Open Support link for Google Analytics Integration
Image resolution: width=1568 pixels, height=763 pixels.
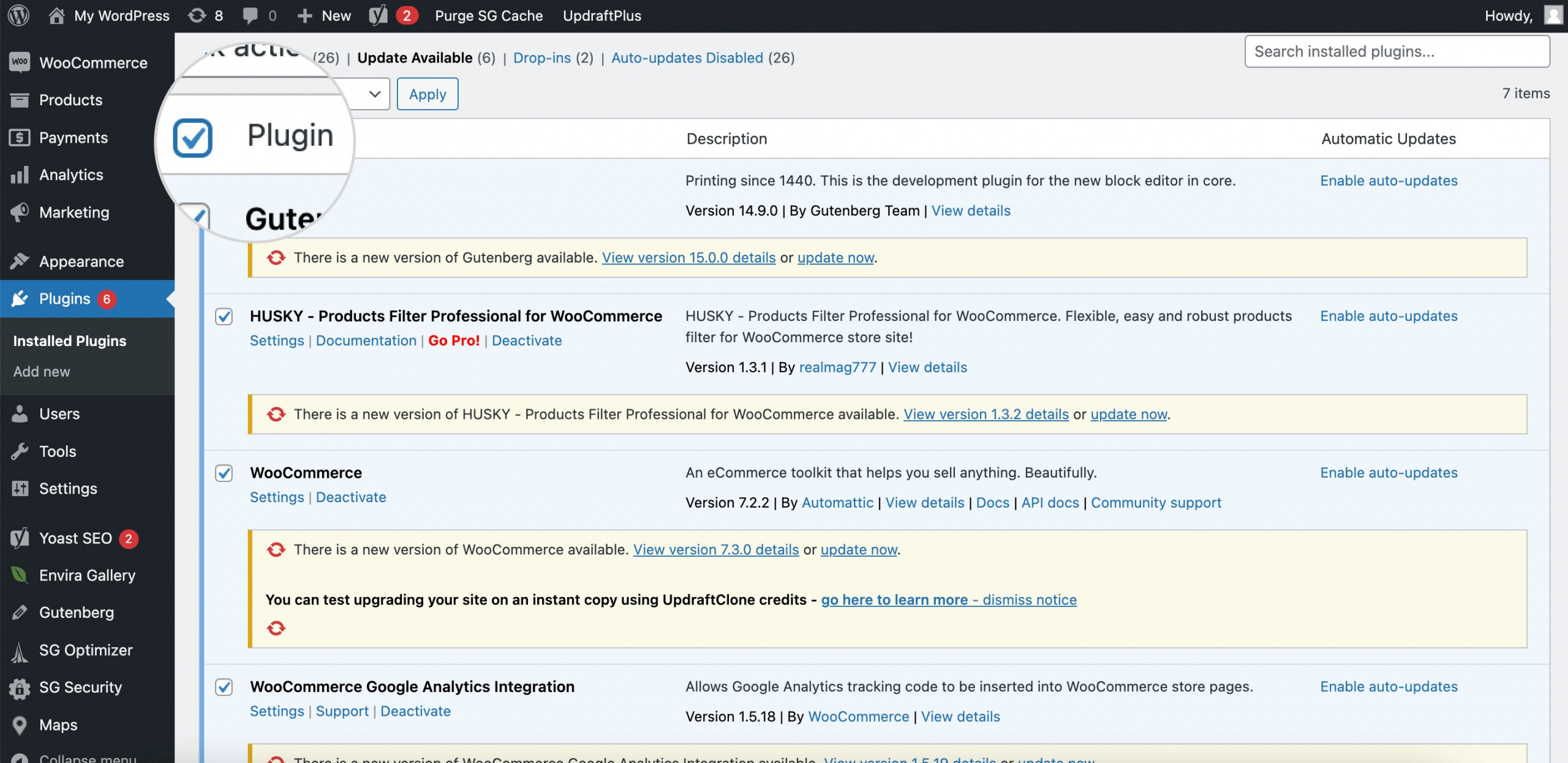[x=342, y=711]
